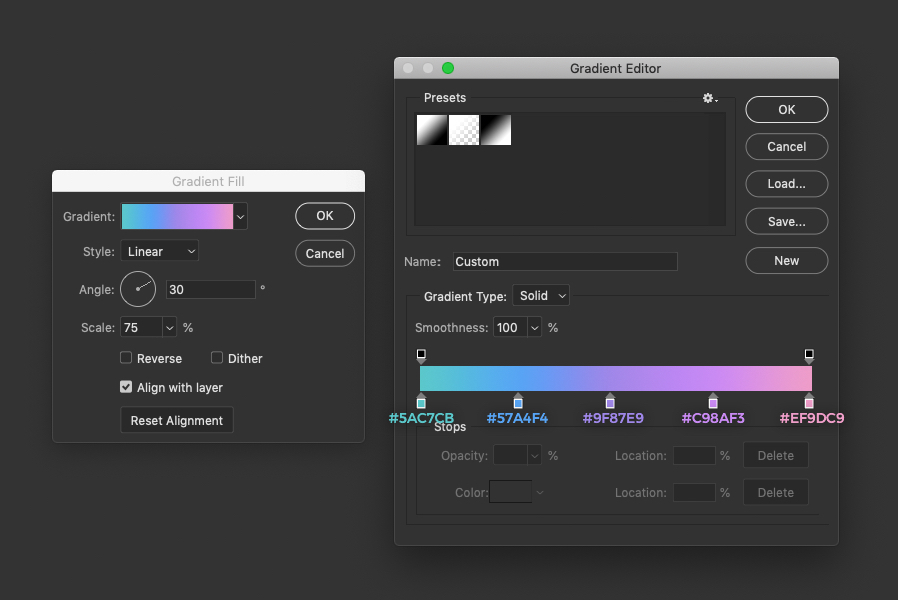Click the New gradient button

pyautogui.click(x=786, y=260)
